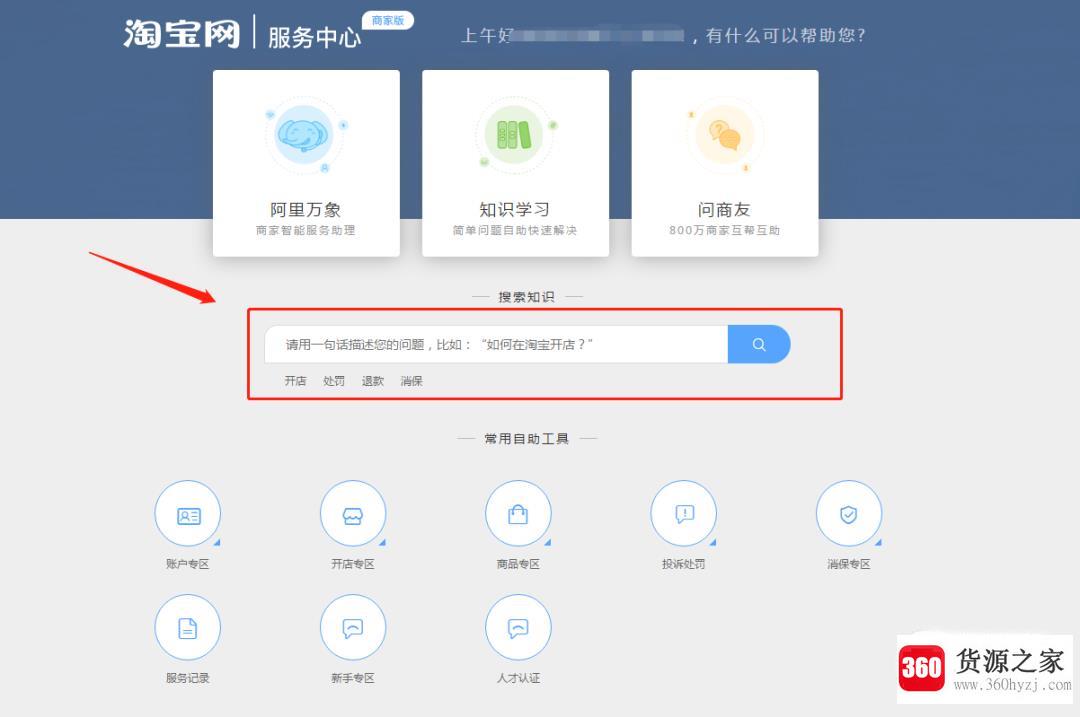1080x717 pixels.
Task: Open the 服务记录 document icon
Action: point(188,627)
